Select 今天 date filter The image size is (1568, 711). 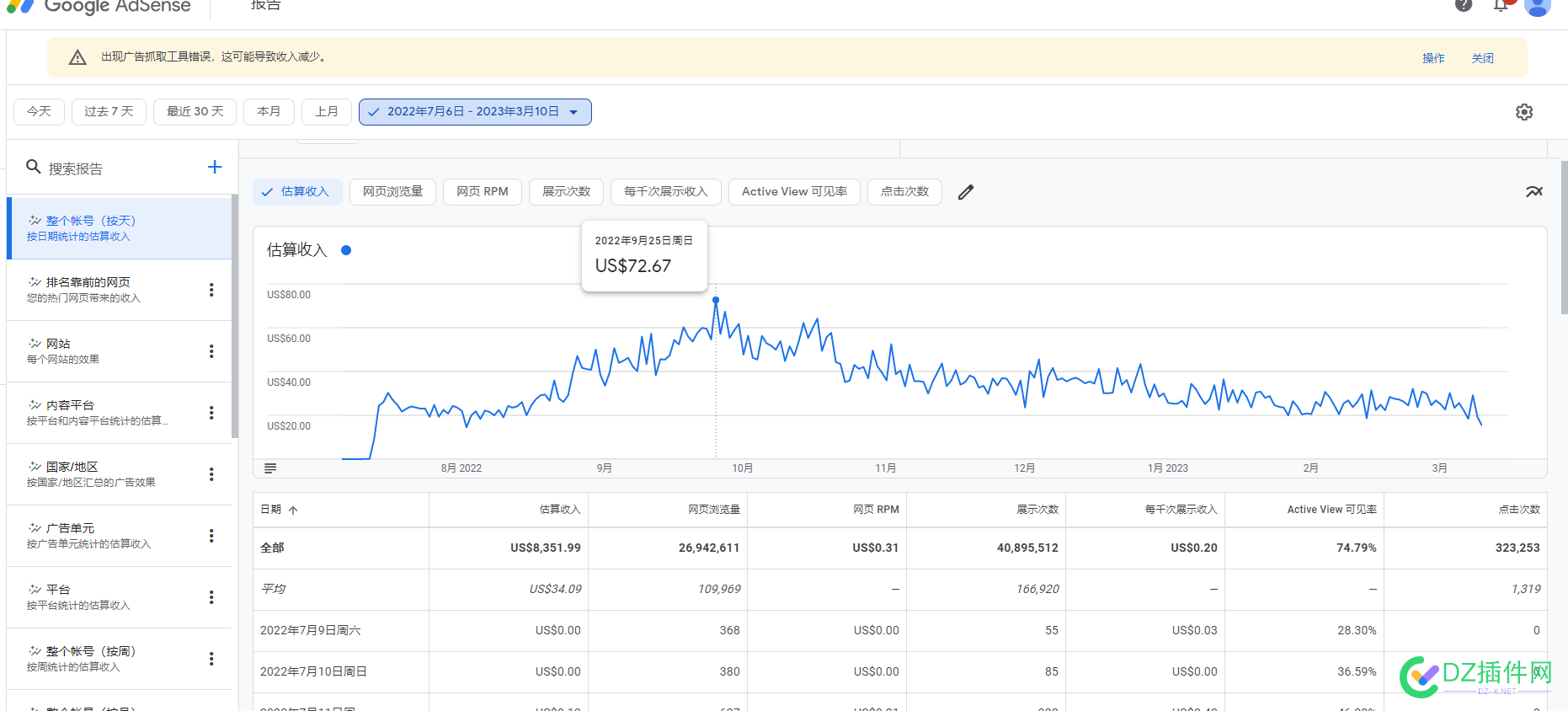pos(40,112)
